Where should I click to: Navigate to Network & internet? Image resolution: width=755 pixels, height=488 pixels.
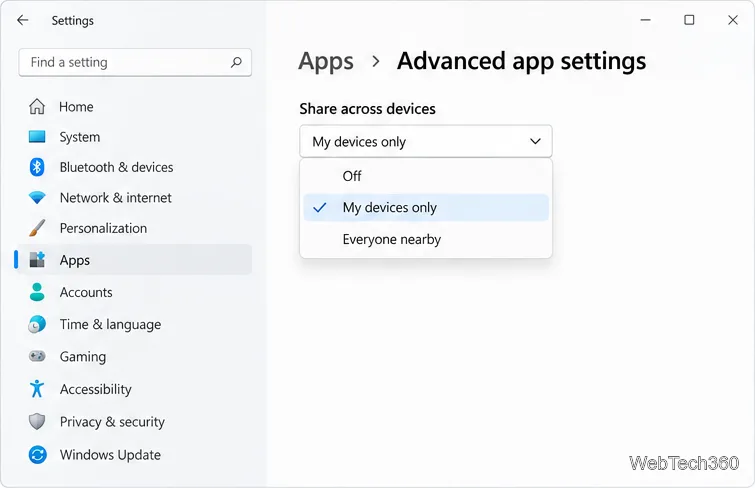click(x=135, y=198)
